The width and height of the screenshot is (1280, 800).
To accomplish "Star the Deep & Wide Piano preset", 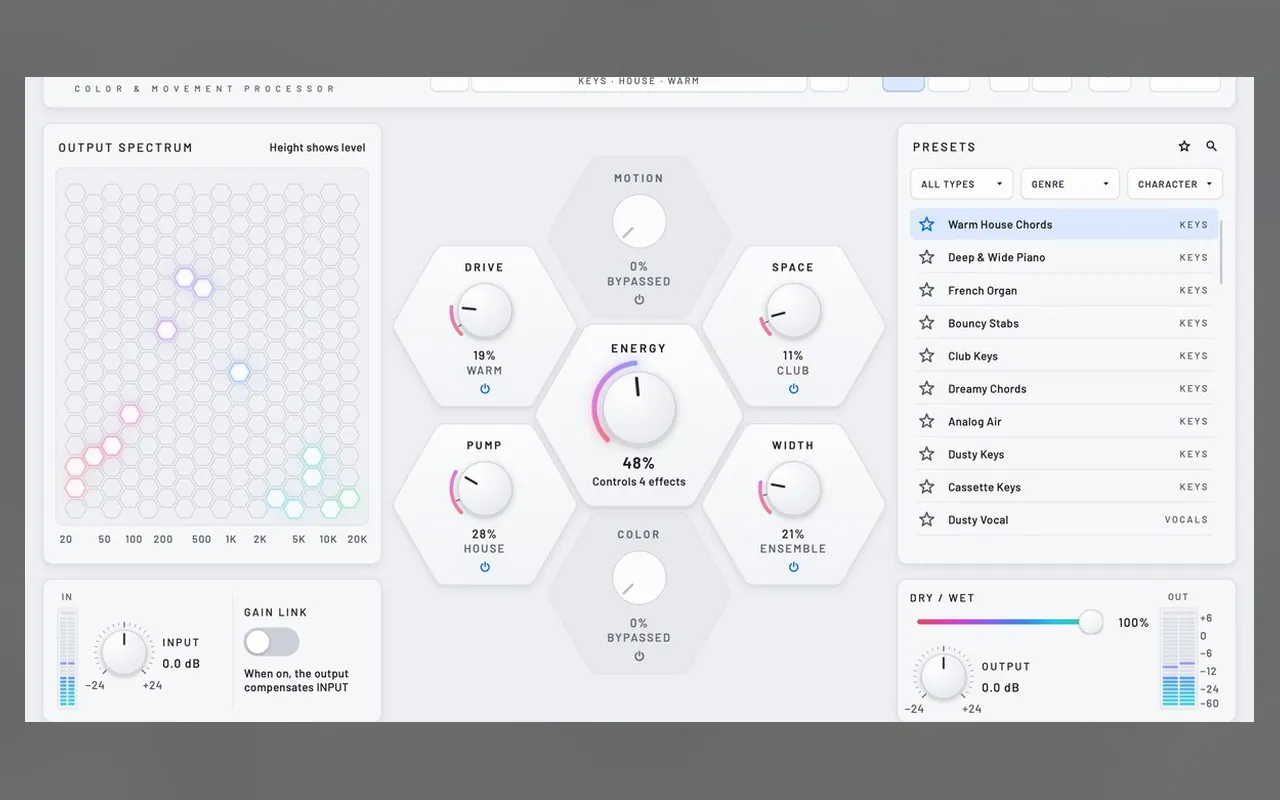I will click(x=927, y=257).
